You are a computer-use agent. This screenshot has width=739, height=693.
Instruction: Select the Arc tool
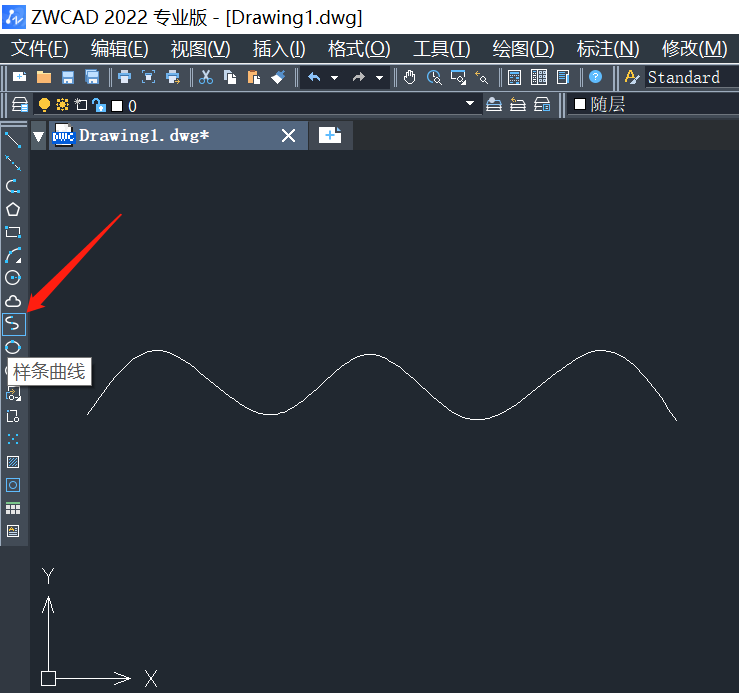point(13,255)
